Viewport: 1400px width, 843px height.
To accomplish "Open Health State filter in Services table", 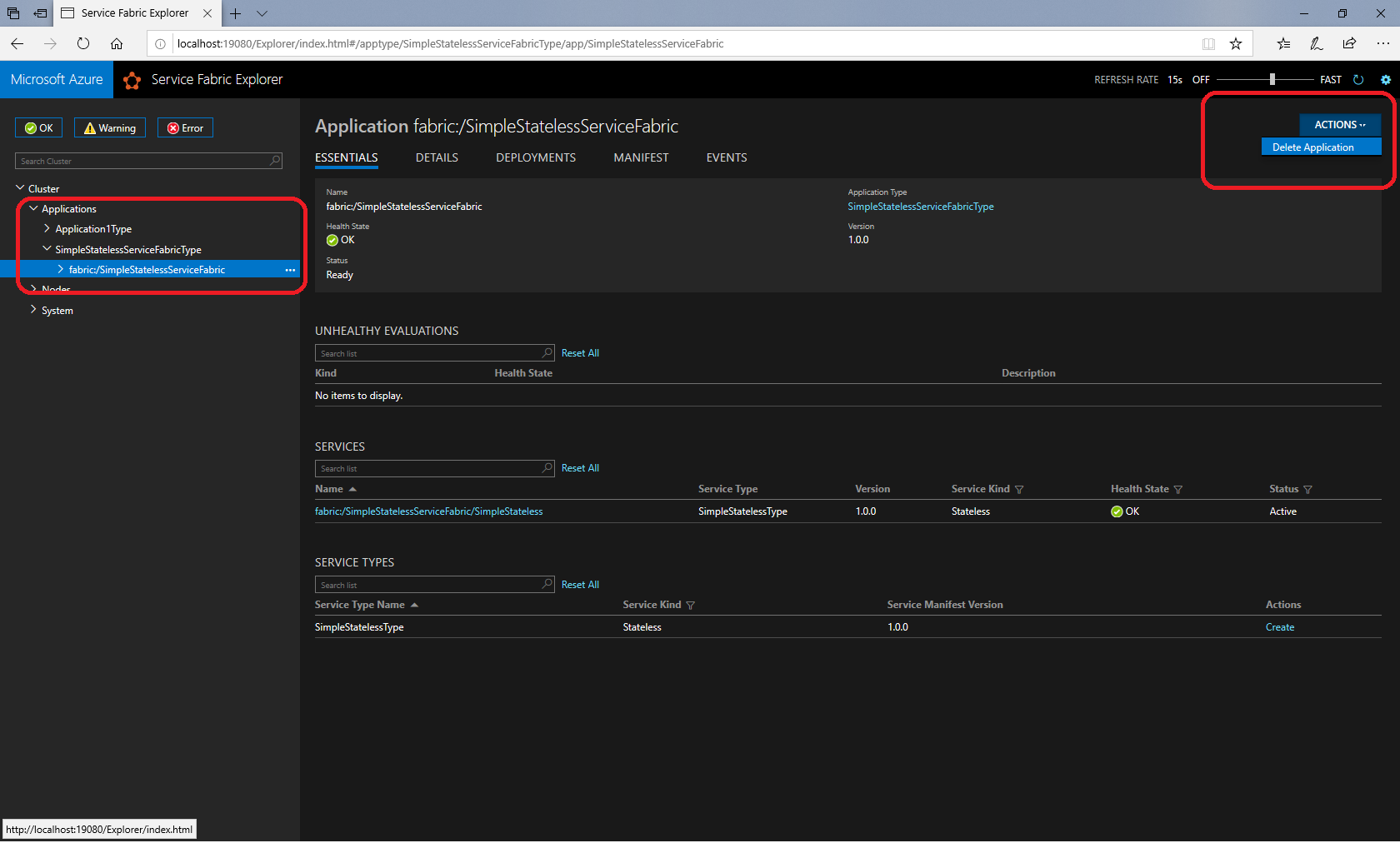I will 1177,490.
